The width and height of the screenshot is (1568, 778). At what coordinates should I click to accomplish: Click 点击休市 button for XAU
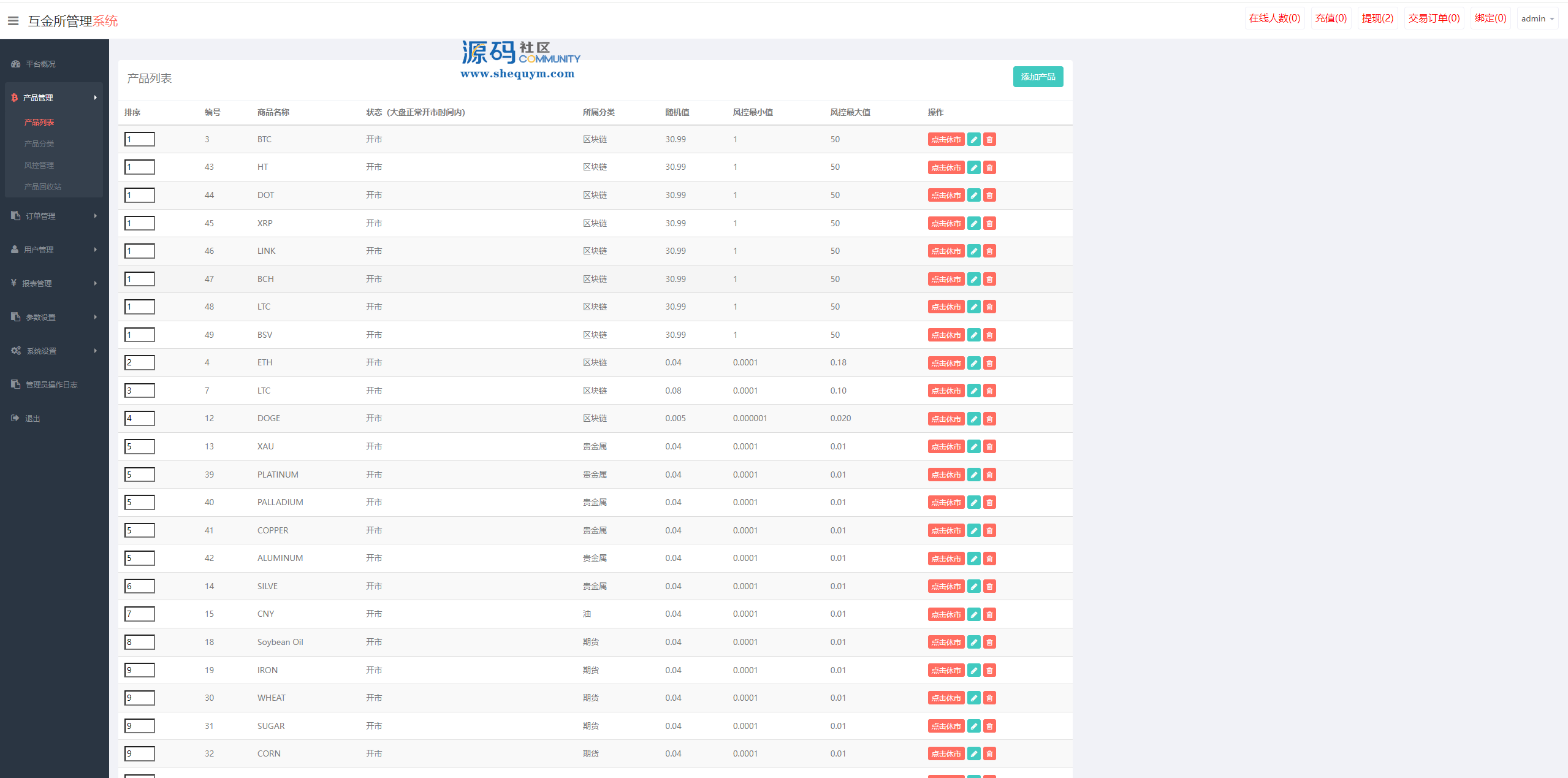tap(946, 447)
